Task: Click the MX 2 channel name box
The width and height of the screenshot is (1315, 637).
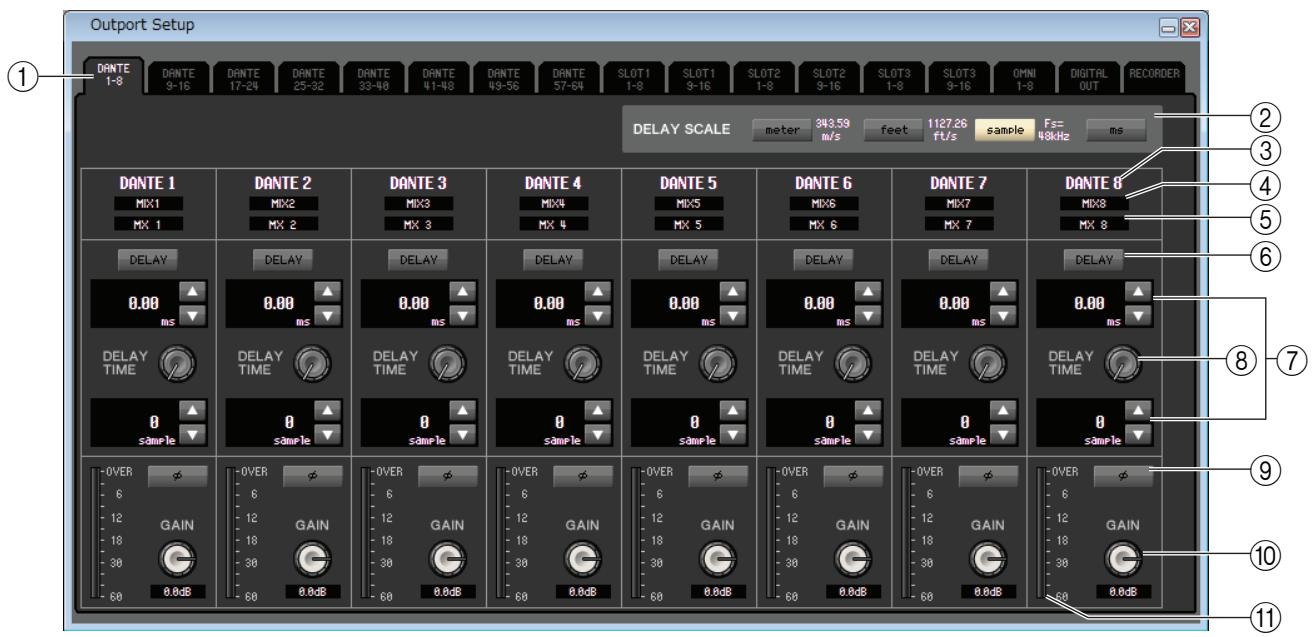Action: (x=283, y=223)
